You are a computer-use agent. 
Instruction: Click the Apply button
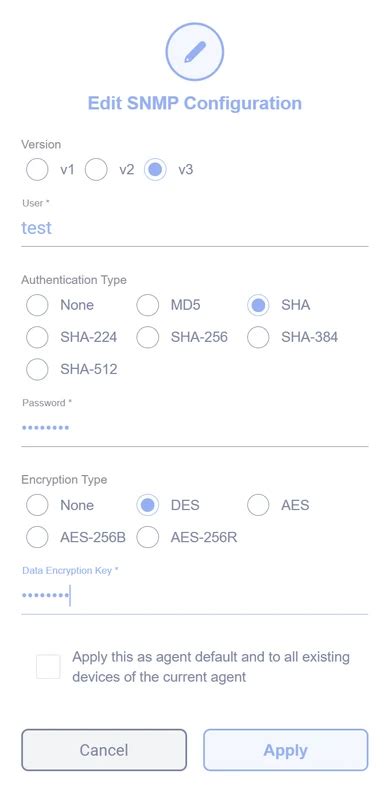(286, 750)
